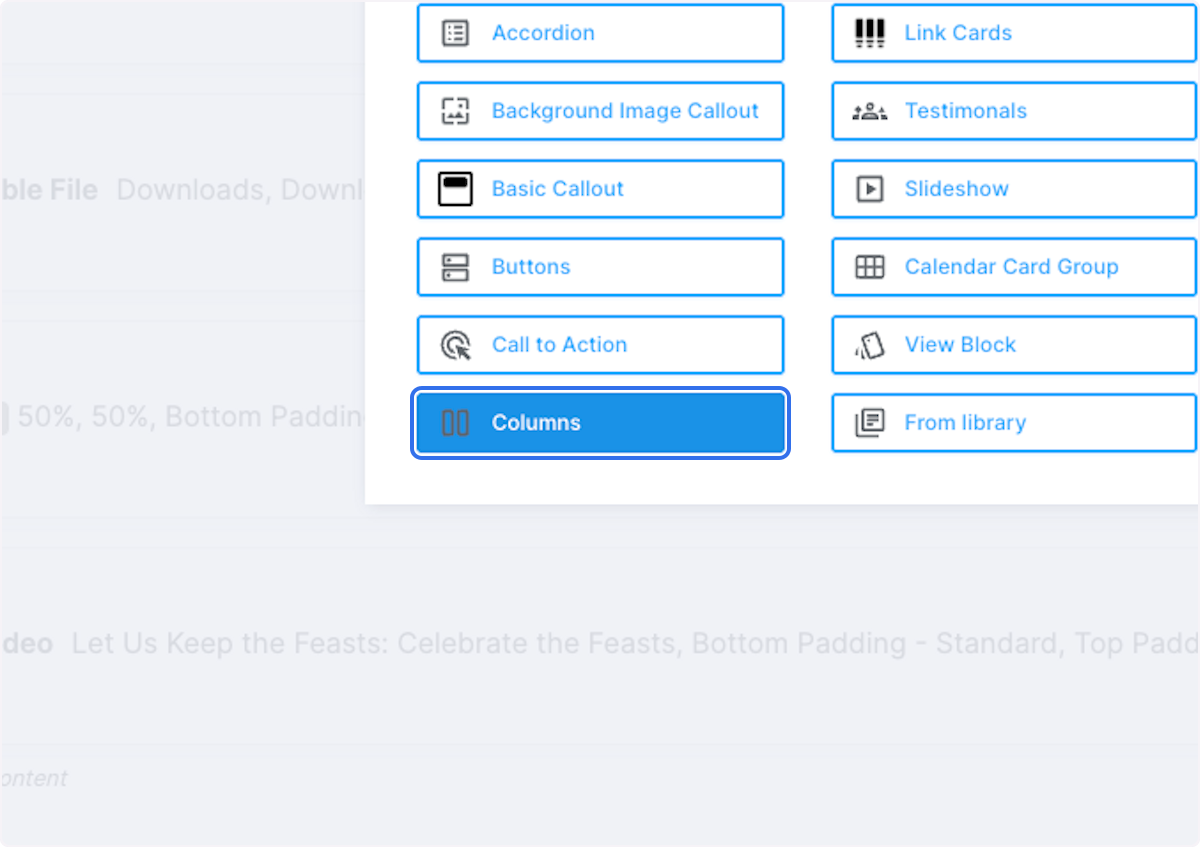This screenshot has width=1200, height=847.
Task: Insert a Slideshow block
Action: tap(1013, 188)
